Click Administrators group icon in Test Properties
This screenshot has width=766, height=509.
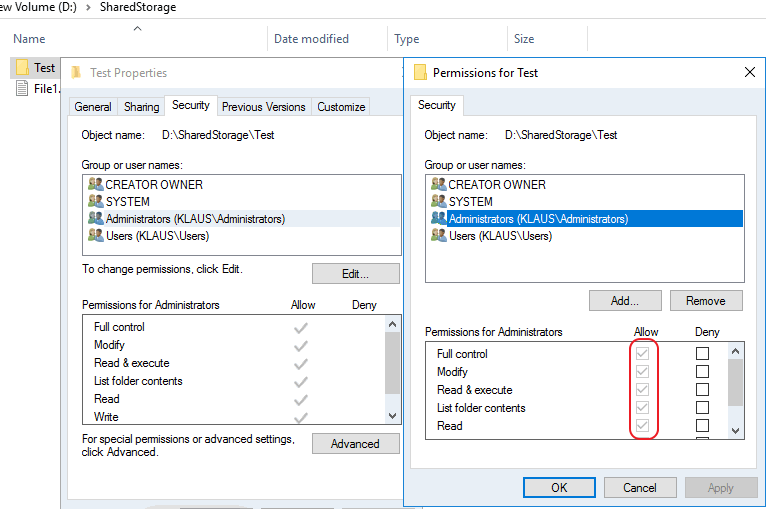click(x=95, y=219)
